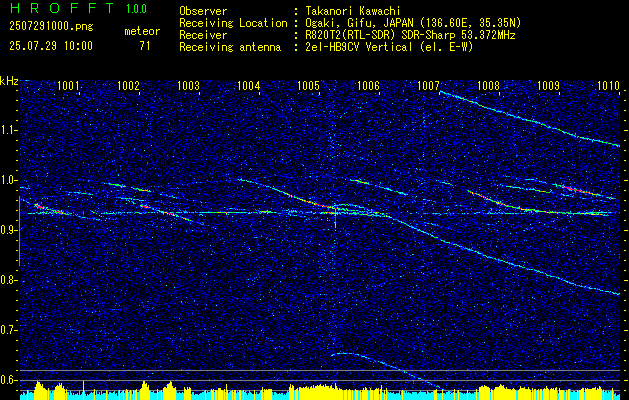Click the 1.1 kHz frequency label
Viewport: 629px width, 400px height.
tap(9, 130)
